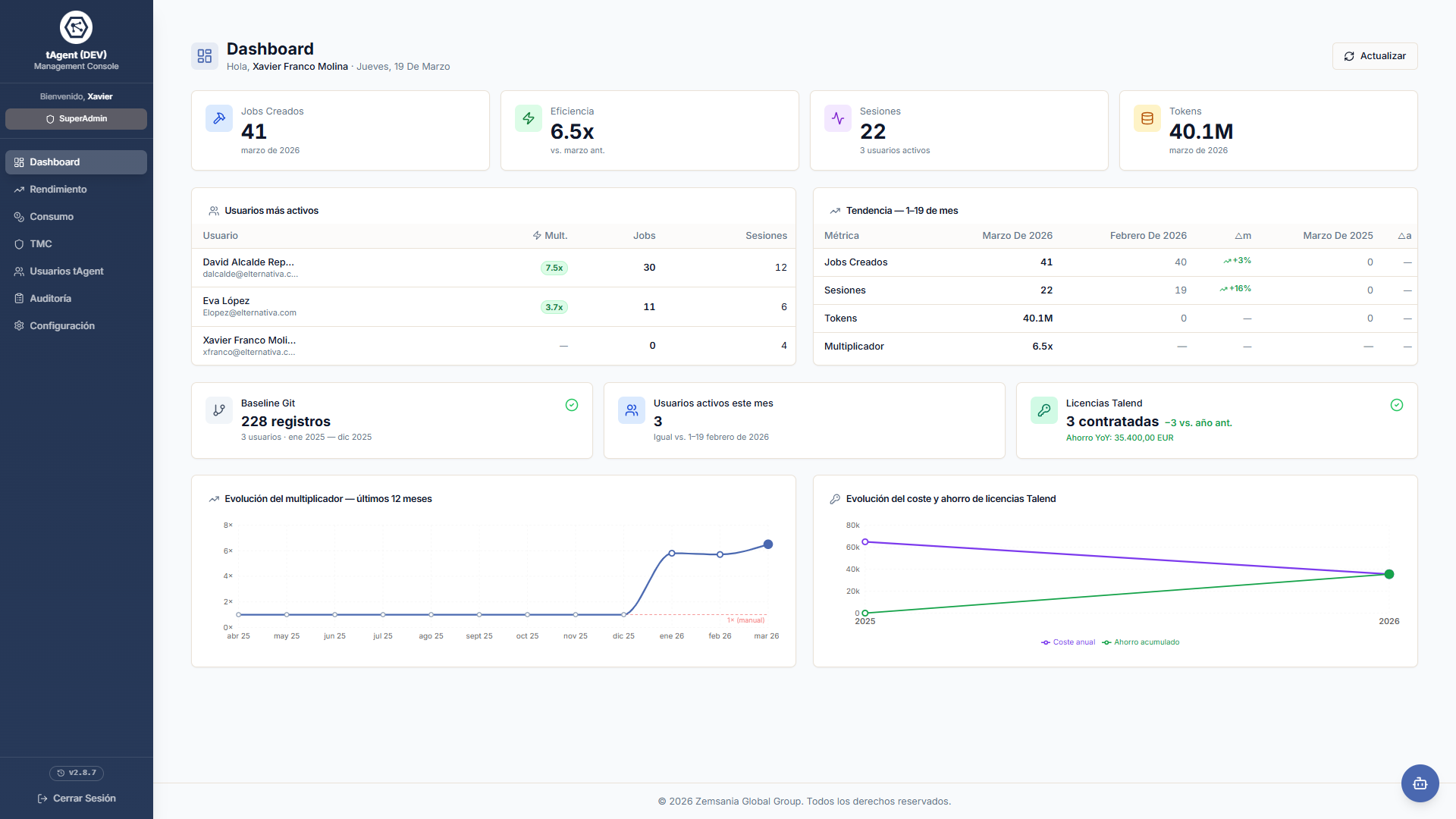1456x819 pixels.
Task: Click the +3% change indicator
Action: coord(1238,261)
